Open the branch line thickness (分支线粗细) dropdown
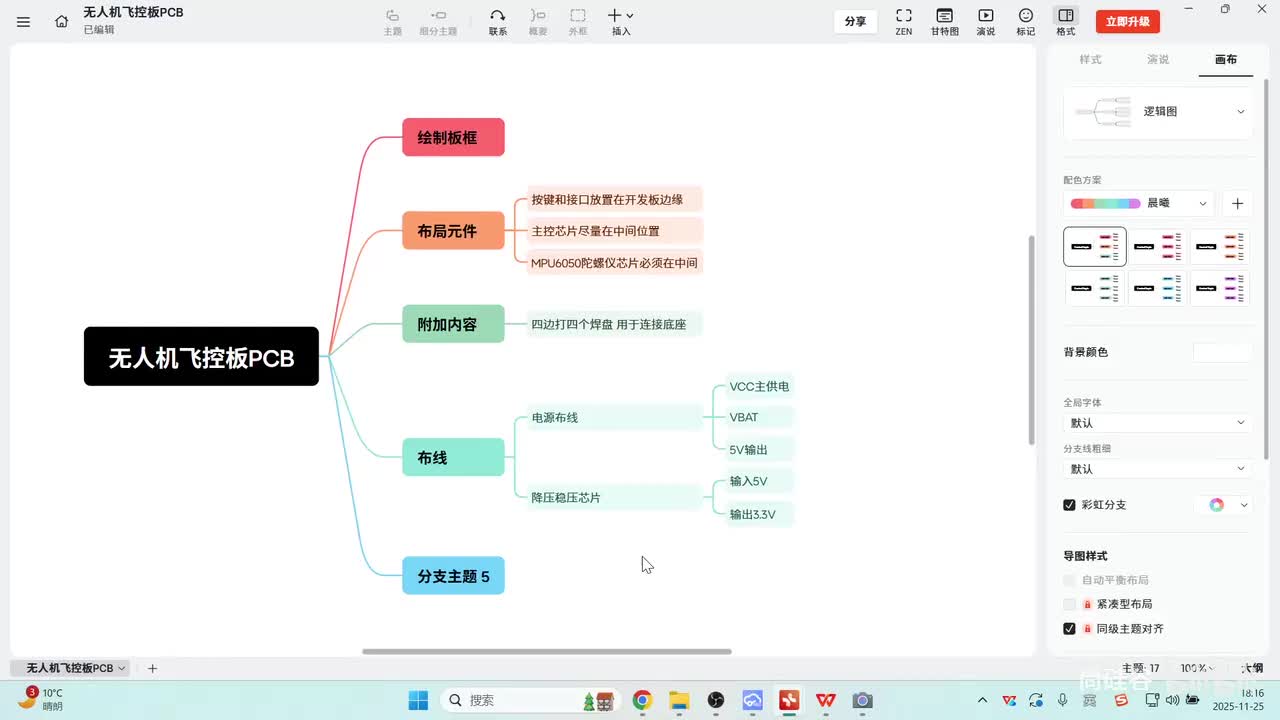The height and width of the screenshot is (720, 1280). click(x=1158, y=469)
